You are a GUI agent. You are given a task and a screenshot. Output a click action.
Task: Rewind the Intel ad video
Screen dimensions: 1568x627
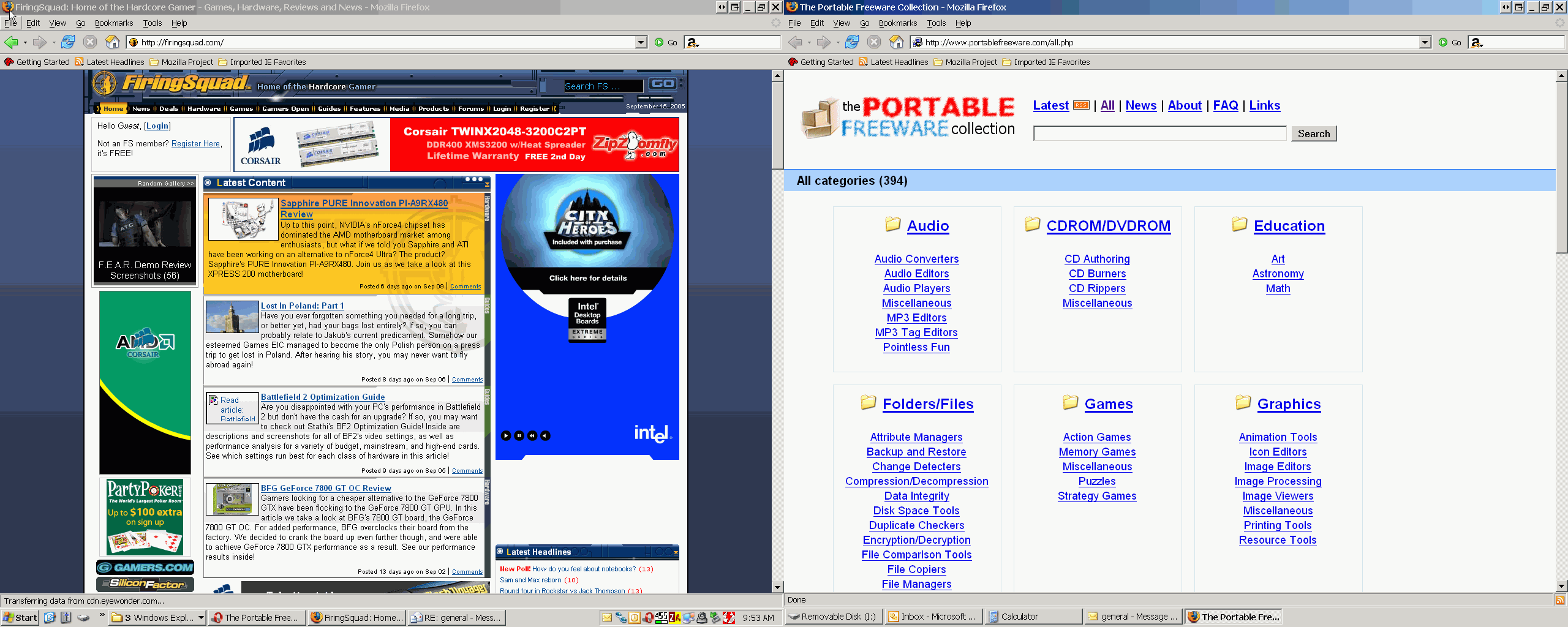pos(532,436)
